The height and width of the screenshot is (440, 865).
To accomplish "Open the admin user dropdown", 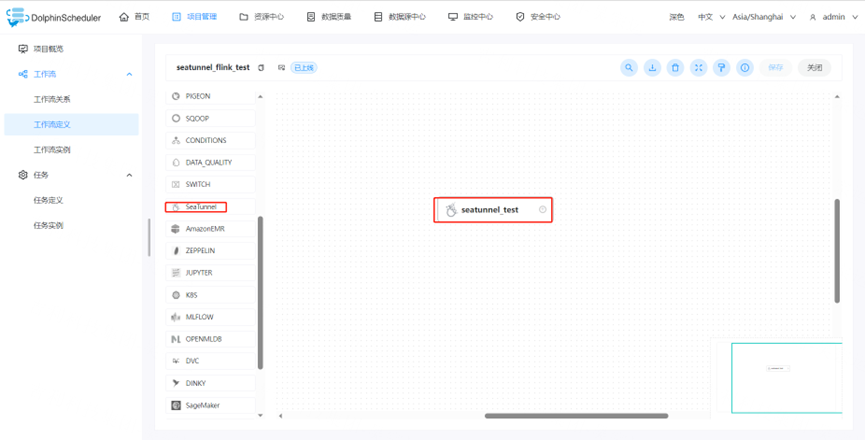I will (x=833, y=17).
